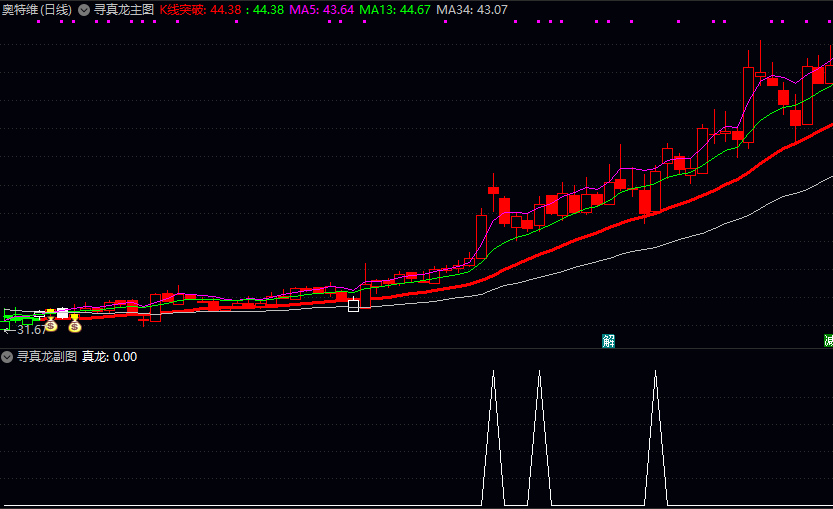Click the red K线突破: 44.38 readout

click(x=200, y=10)
